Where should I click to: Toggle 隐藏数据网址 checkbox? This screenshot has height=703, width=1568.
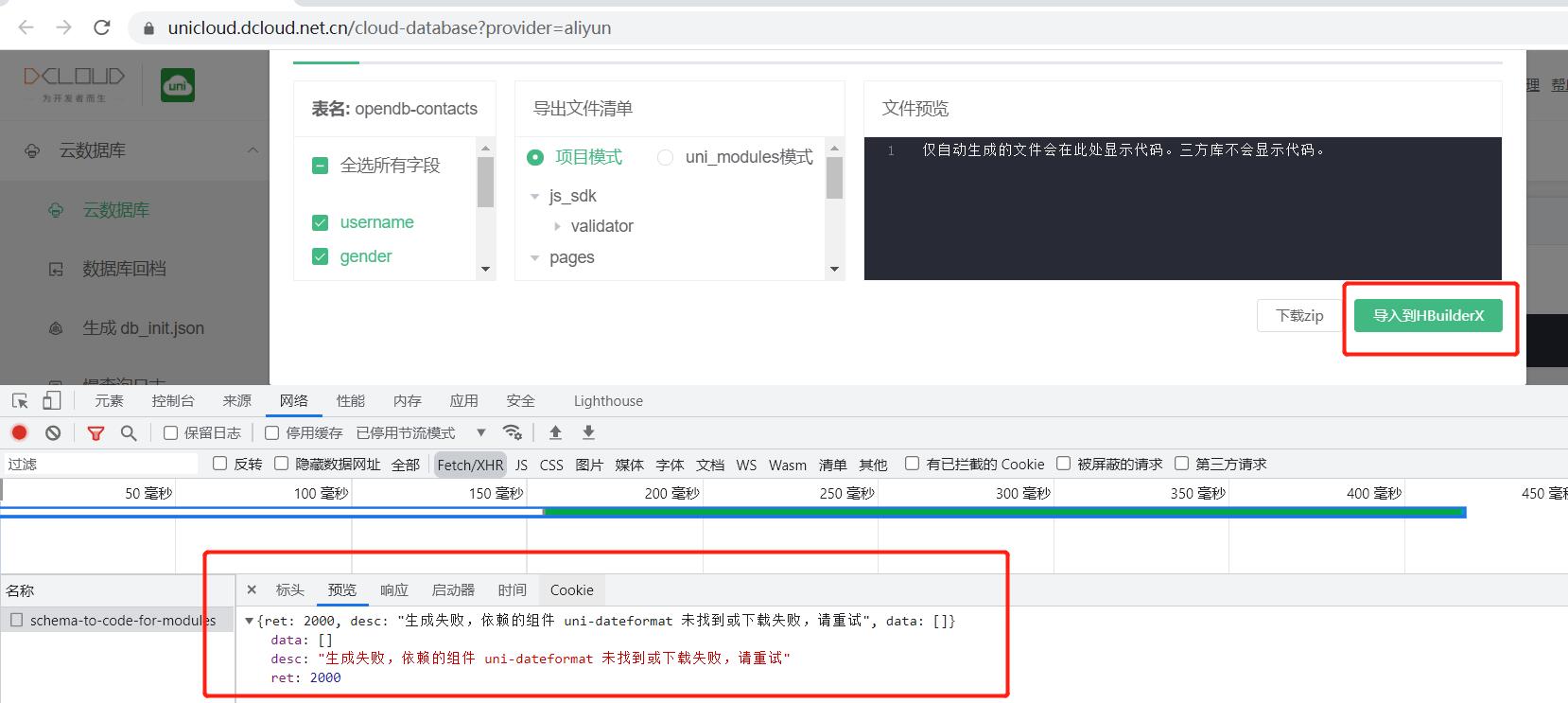coord(281,463)
